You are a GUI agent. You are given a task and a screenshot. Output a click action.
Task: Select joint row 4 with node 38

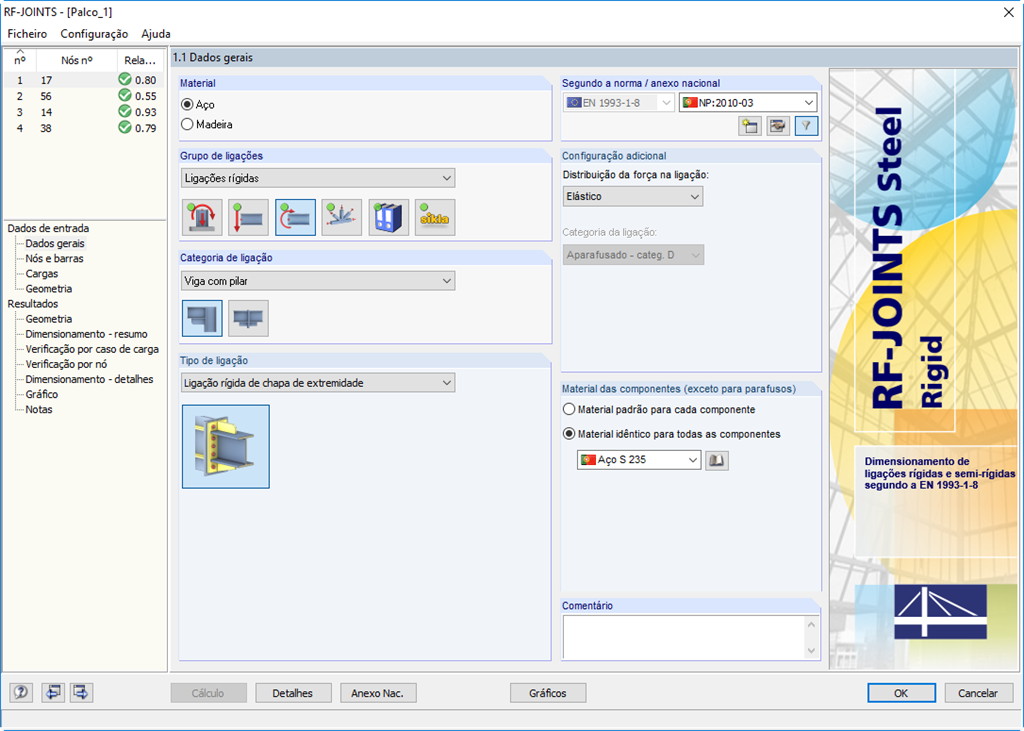[84, 129]
